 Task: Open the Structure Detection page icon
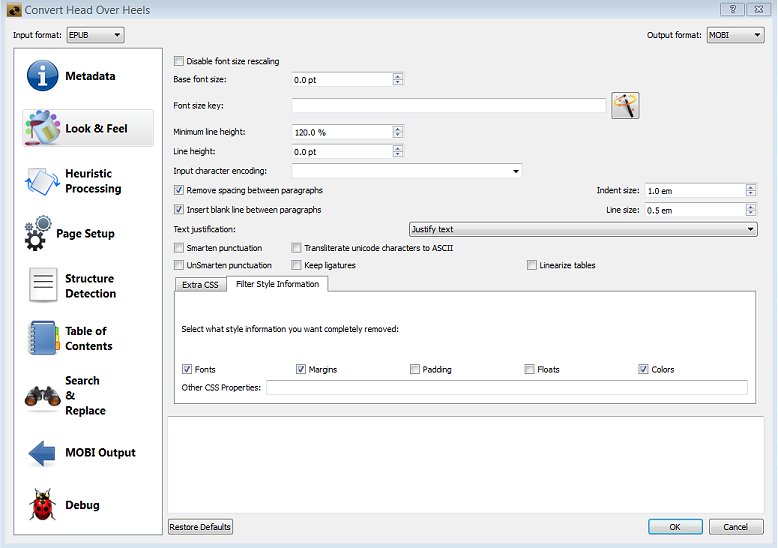click(x=43, y=285)
